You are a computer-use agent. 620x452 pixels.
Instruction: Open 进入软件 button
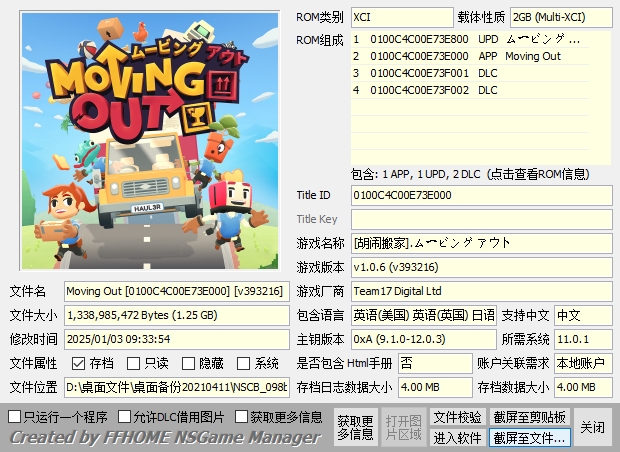coord(457,438)
